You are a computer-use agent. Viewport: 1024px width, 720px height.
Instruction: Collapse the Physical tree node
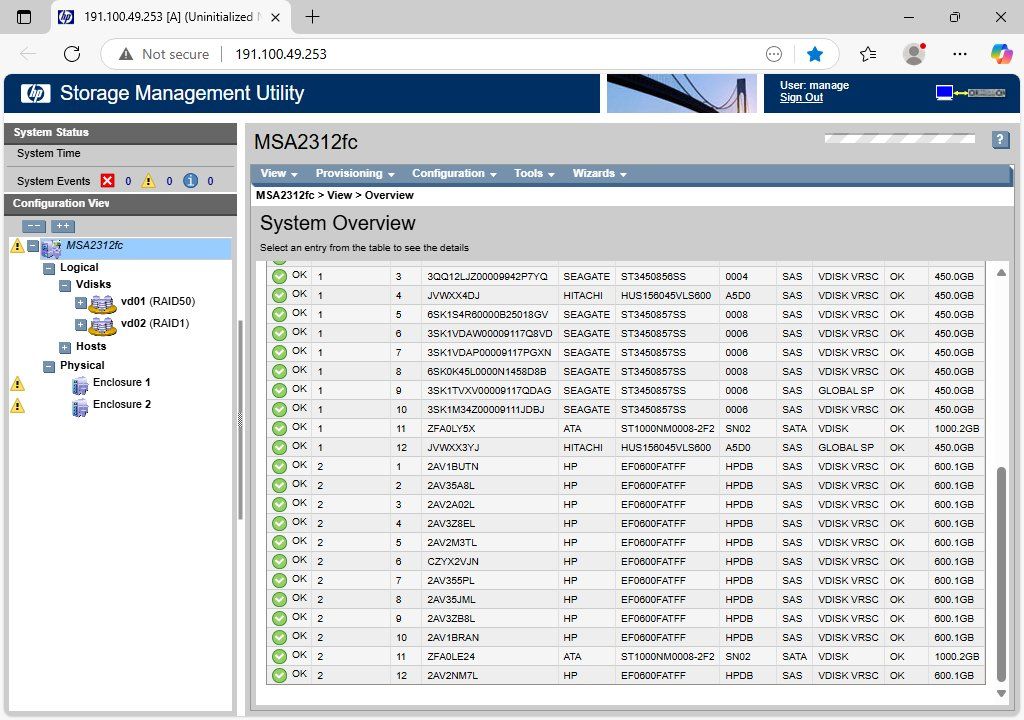click(x=49, y=367)
